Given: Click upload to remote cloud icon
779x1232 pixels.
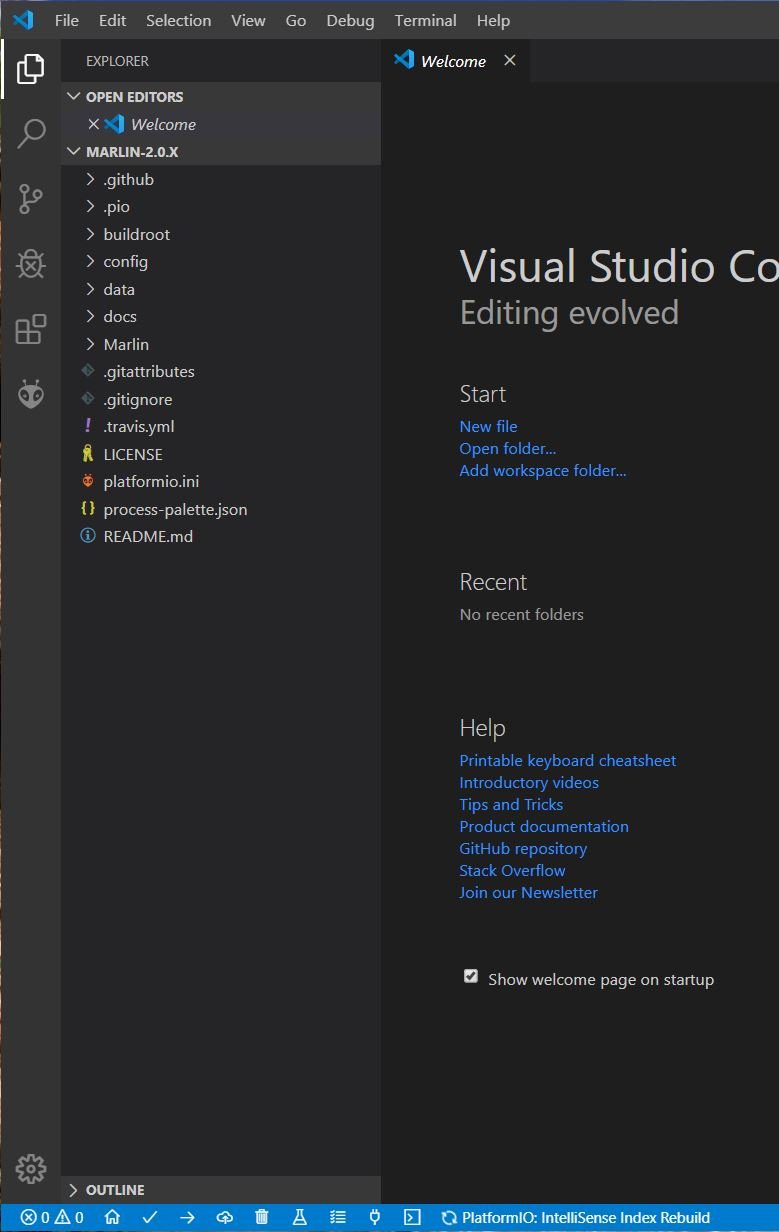Looking at the screenshot, I should (224, 1217).
